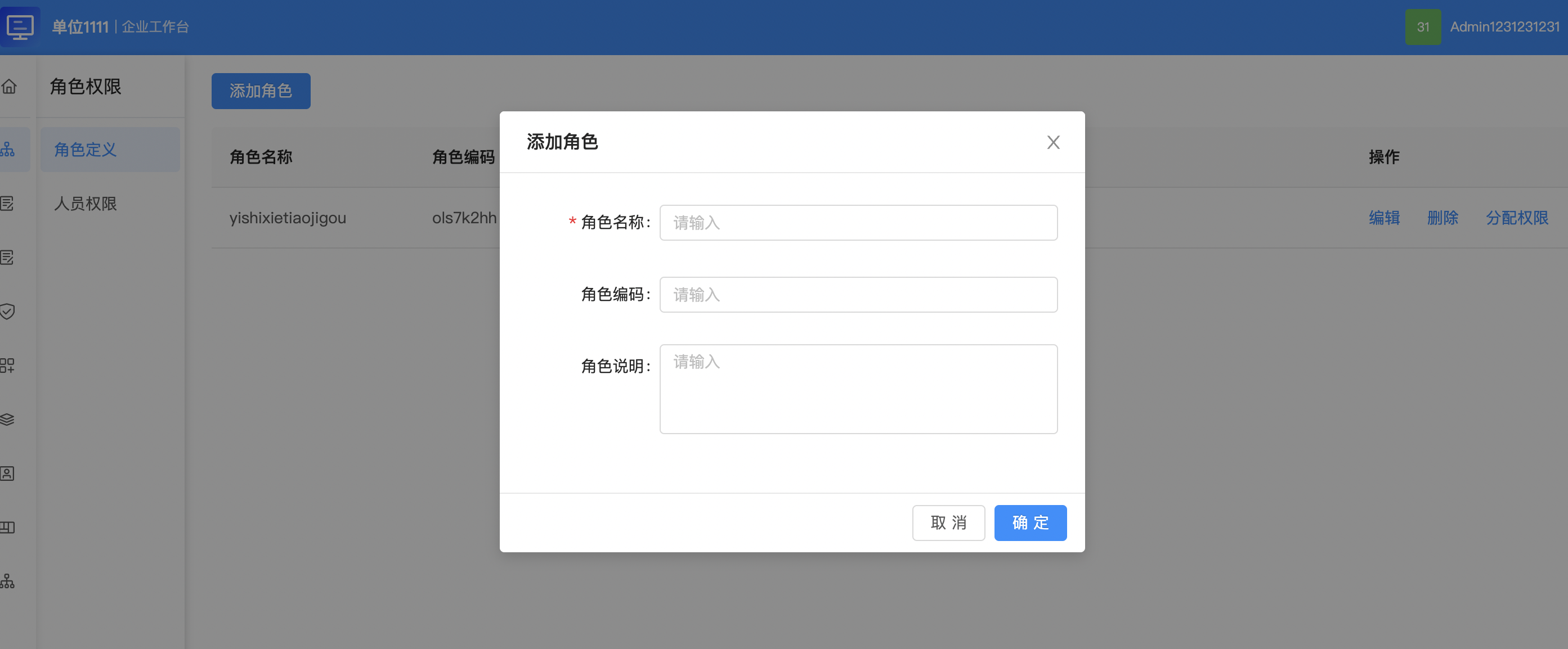Open the organization tree icon at the sidebar bottom
The image size is (1568, 649).
coord(7,582)
